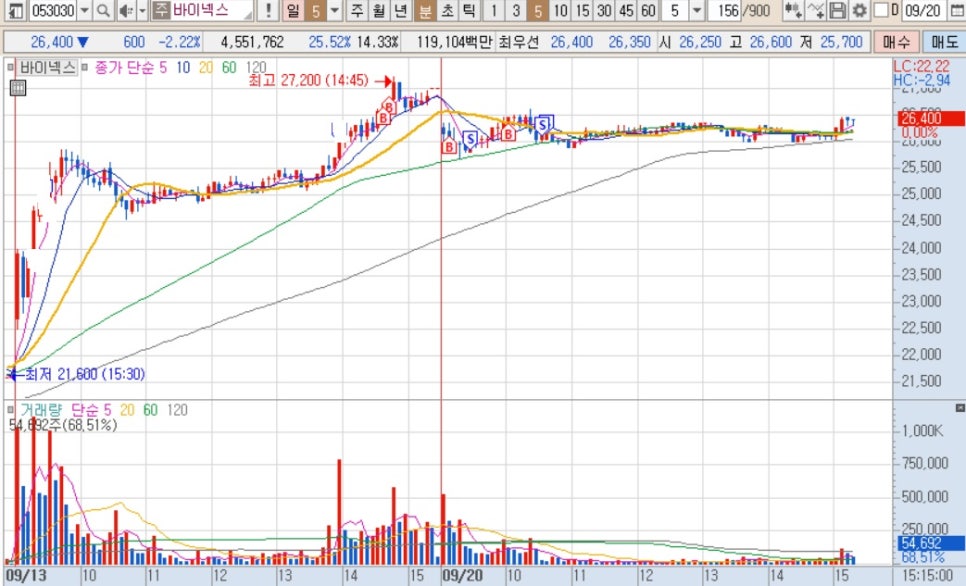The height and width of the screenshot is (586, 966).
Task: Select the 3 minute interval button
Action: (x=516, y=10)
